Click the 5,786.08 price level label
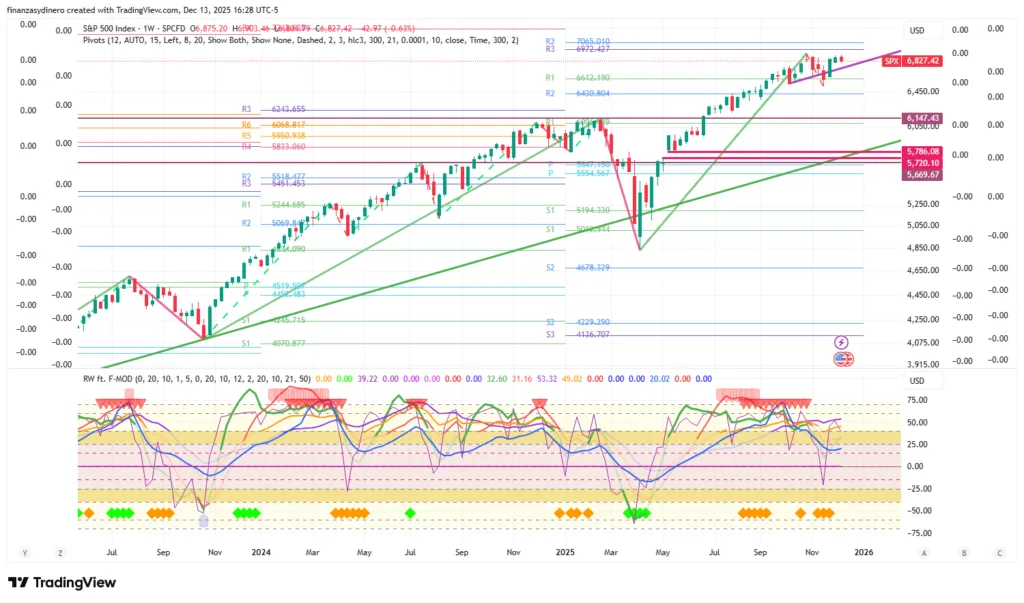Image resolution: width=1024 pixels, height=603 pixels. coord(922,151)
